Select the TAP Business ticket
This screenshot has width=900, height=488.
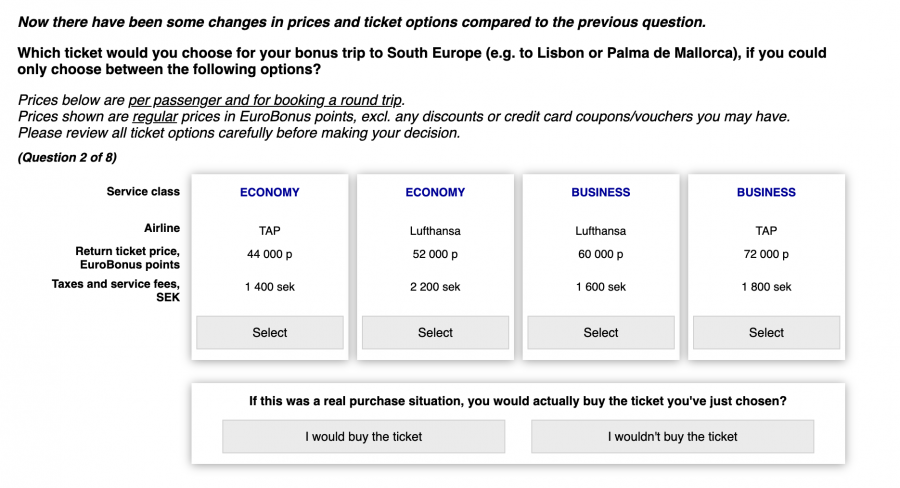[766, 332]
